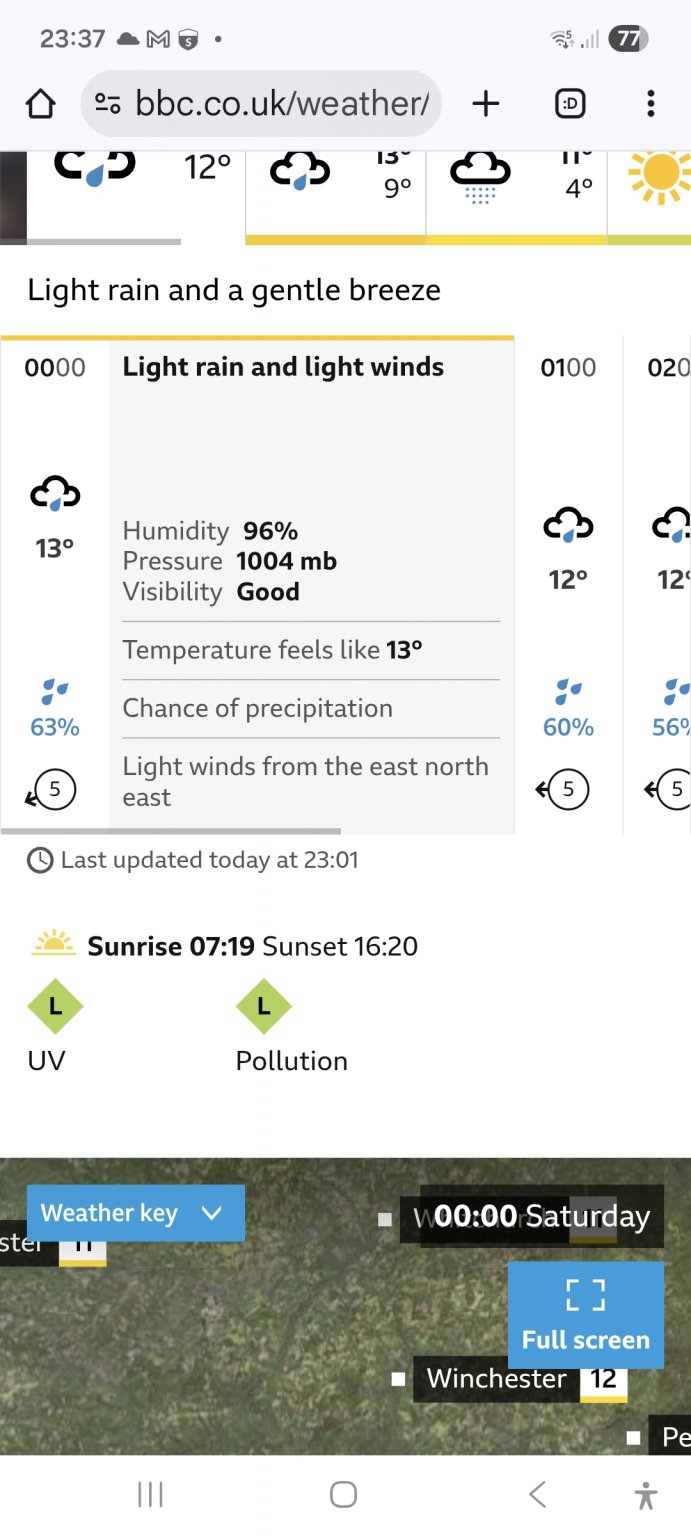Expand the 0100 hourly forecast slot
The height and width of the screenshot is (1536, 691).
click(568, 580)
